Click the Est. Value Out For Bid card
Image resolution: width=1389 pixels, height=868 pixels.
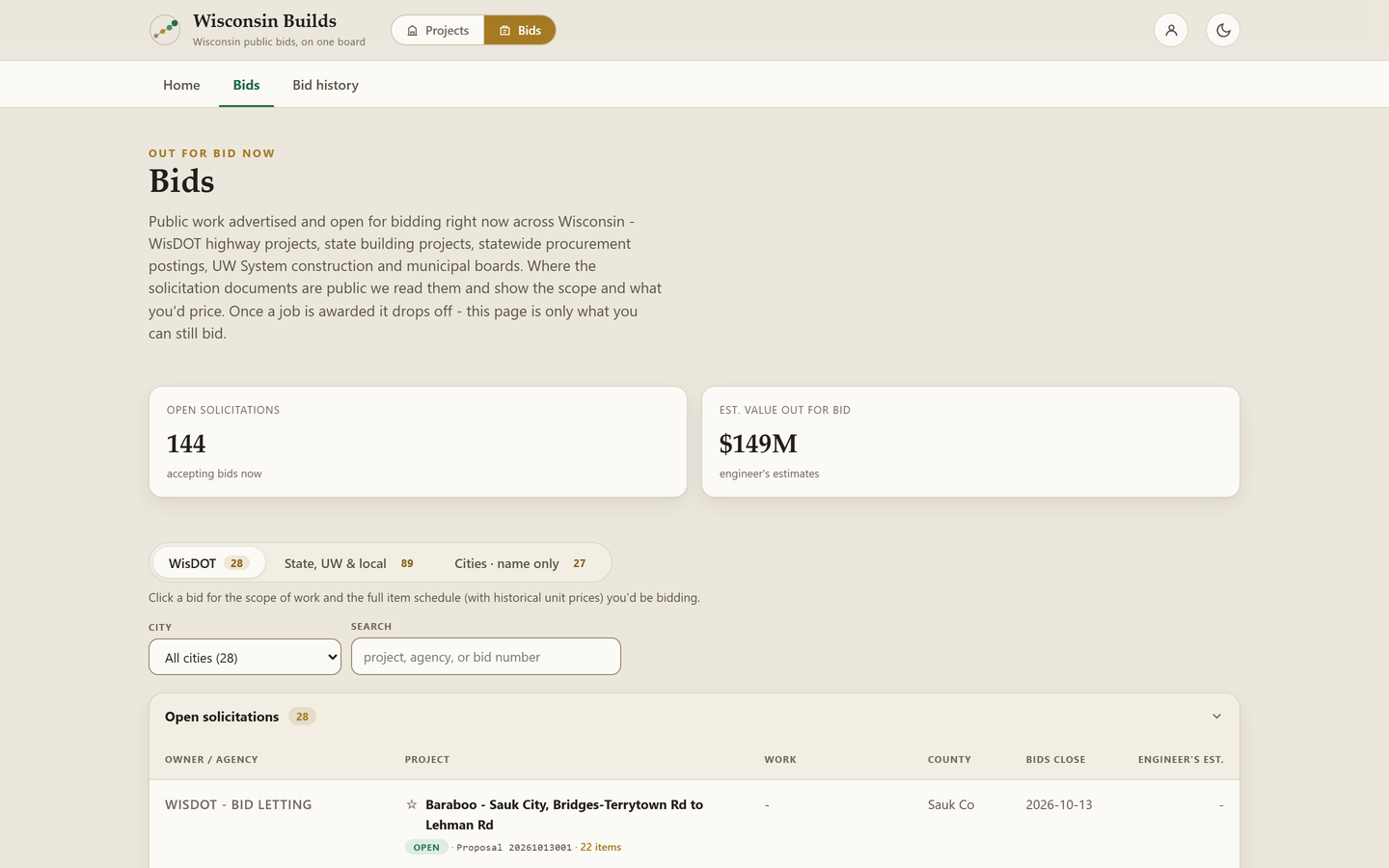970,442
